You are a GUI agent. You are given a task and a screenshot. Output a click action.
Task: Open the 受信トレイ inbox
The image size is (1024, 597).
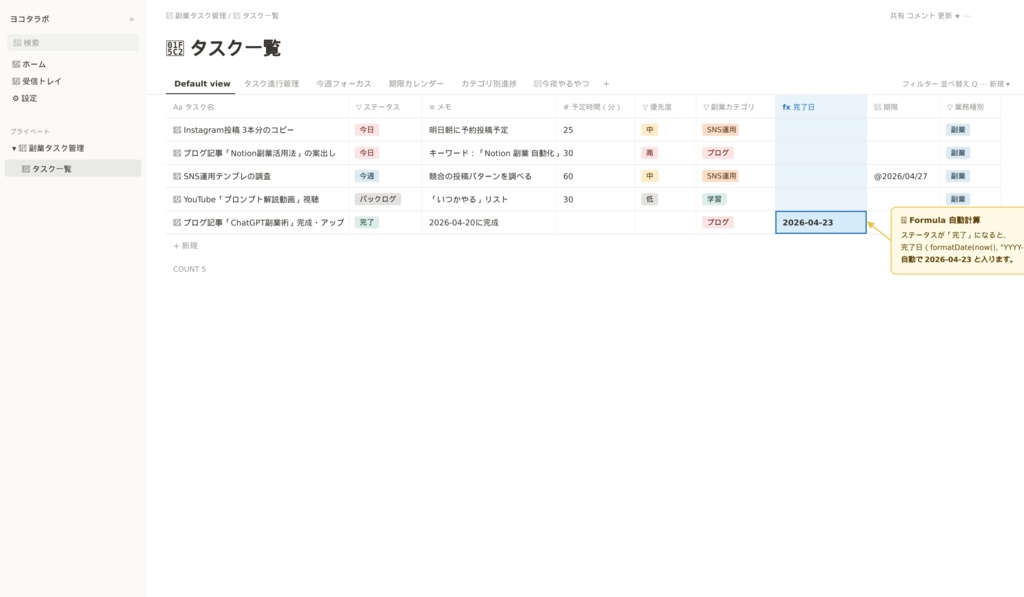pos(40,80)
